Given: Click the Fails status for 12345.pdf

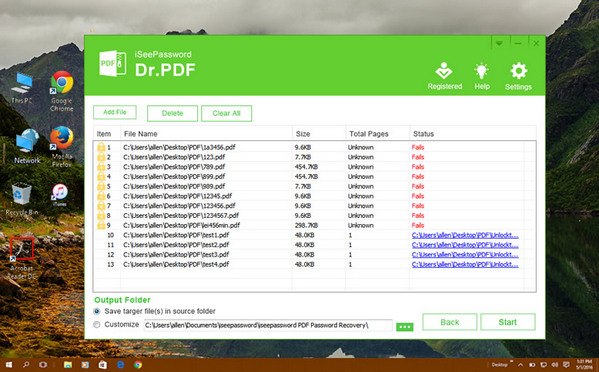Looking at the screenshot, I should point(418,196).
